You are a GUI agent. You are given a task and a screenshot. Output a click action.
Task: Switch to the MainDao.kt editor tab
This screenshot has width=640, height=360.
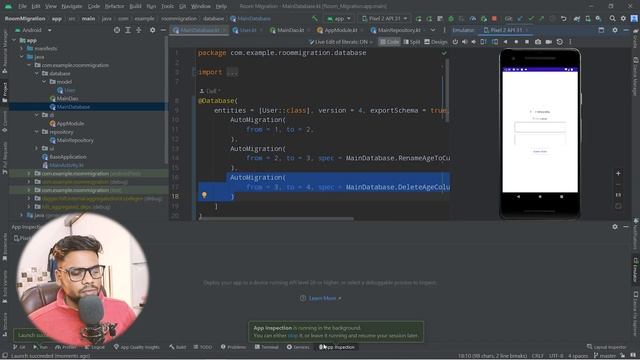(x=287, y=30)
